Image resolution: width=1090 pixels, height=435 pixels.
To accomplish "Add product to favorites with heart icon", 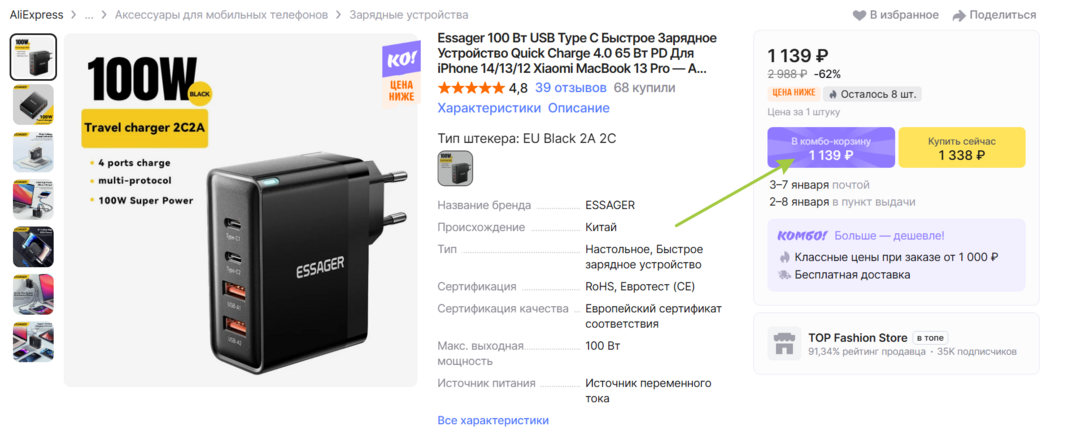I will pyautogui.click(x=859, y=15).
